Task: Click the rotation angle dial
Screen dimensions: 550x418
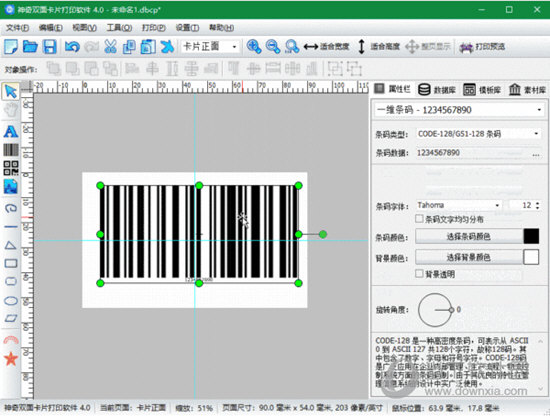Action: tap(436, 310)
